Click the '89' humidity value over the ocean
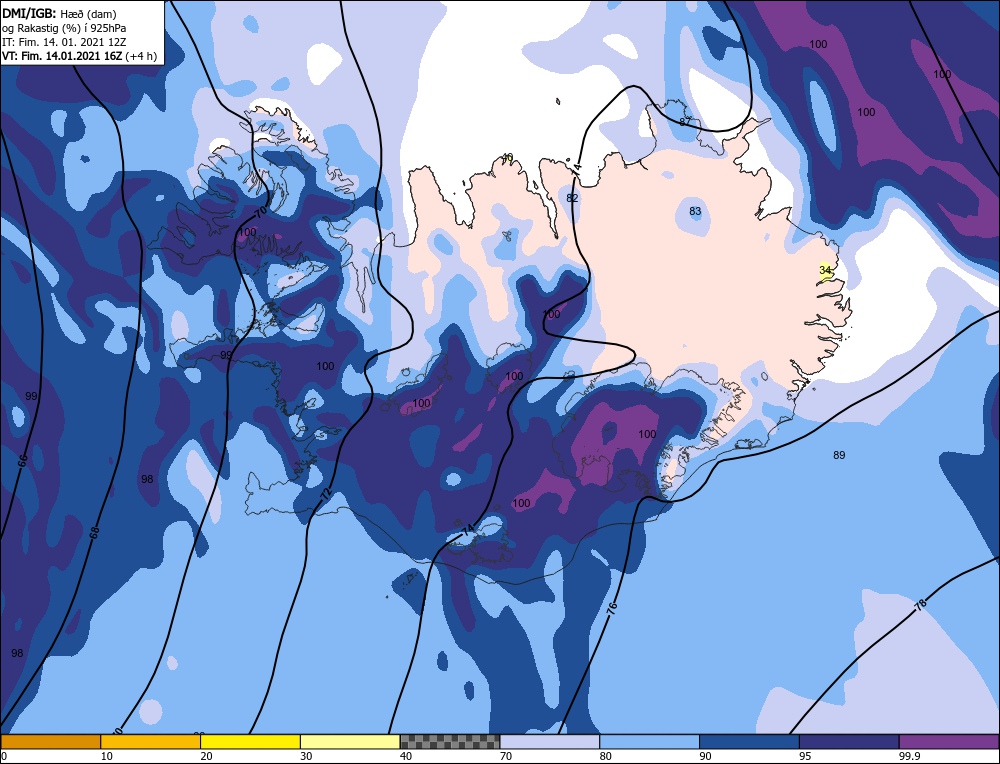The image size is (1000, 764). coord(839,455)
